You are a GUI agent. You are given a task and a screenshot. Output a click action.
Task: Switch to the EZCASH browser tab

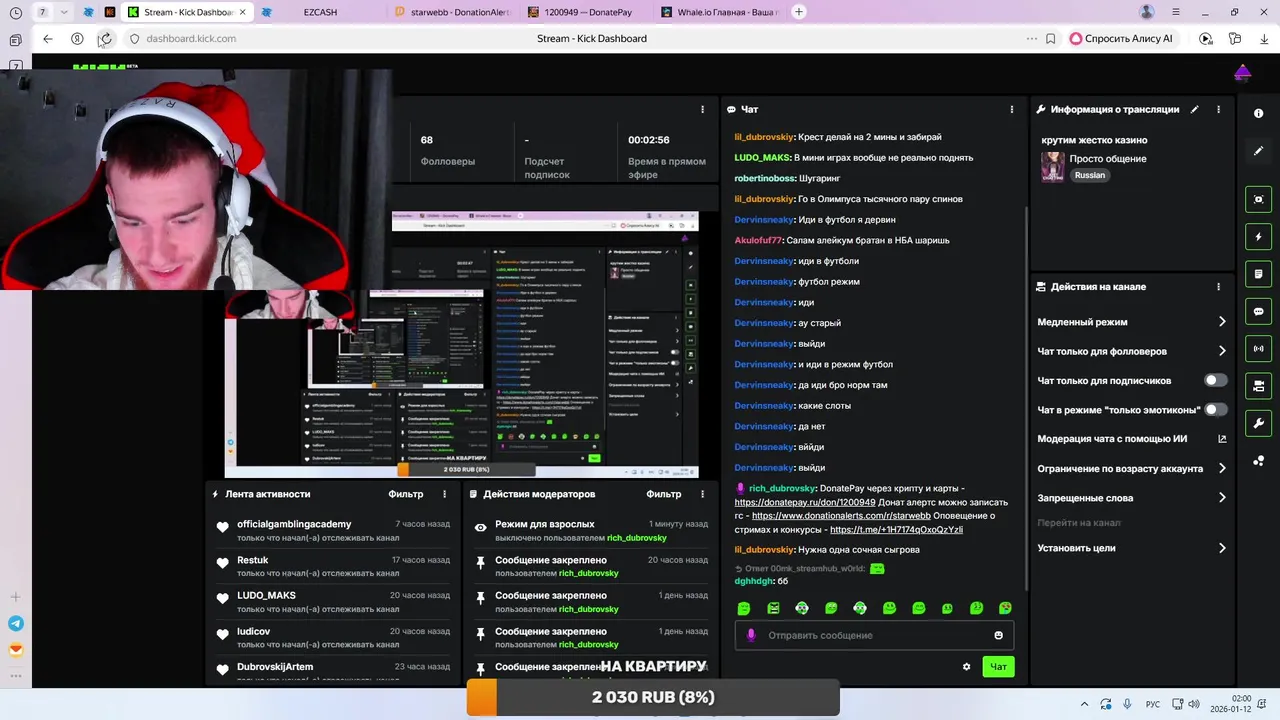(x=319, y=12)
